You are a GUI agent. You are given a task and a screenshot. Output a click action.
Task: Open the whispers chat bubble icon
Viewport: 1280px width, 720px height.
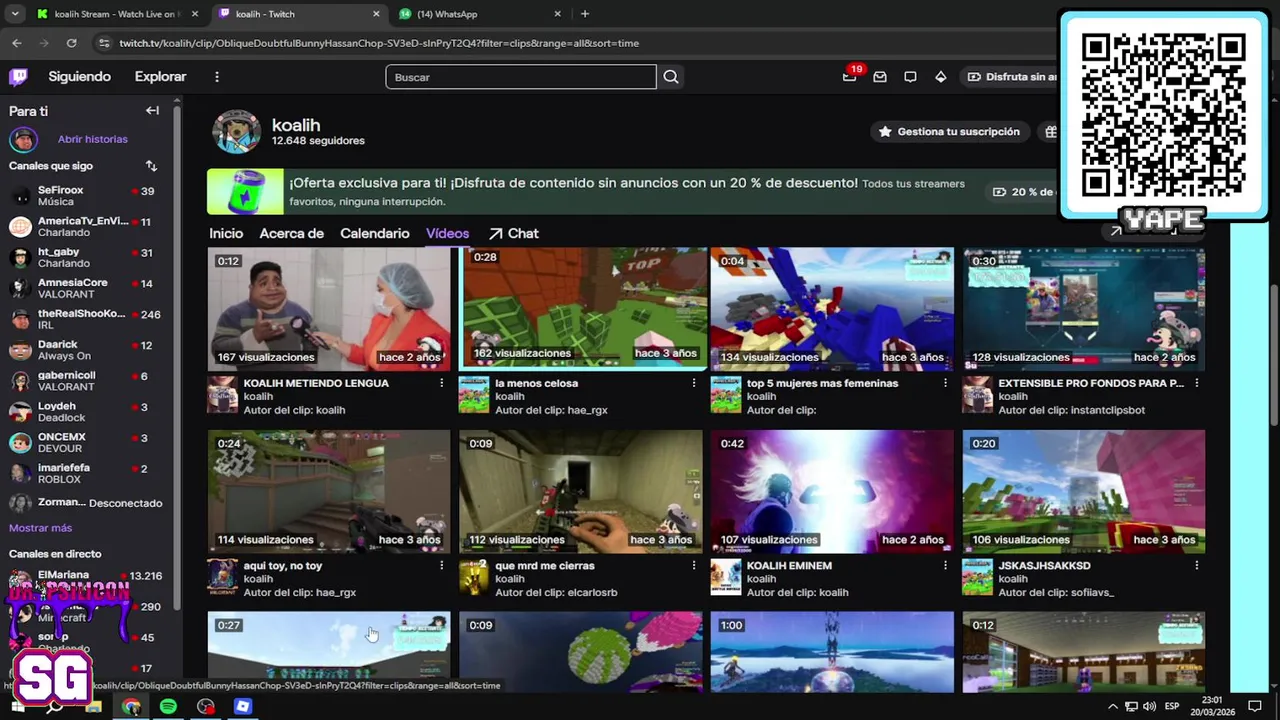[910, 77]
